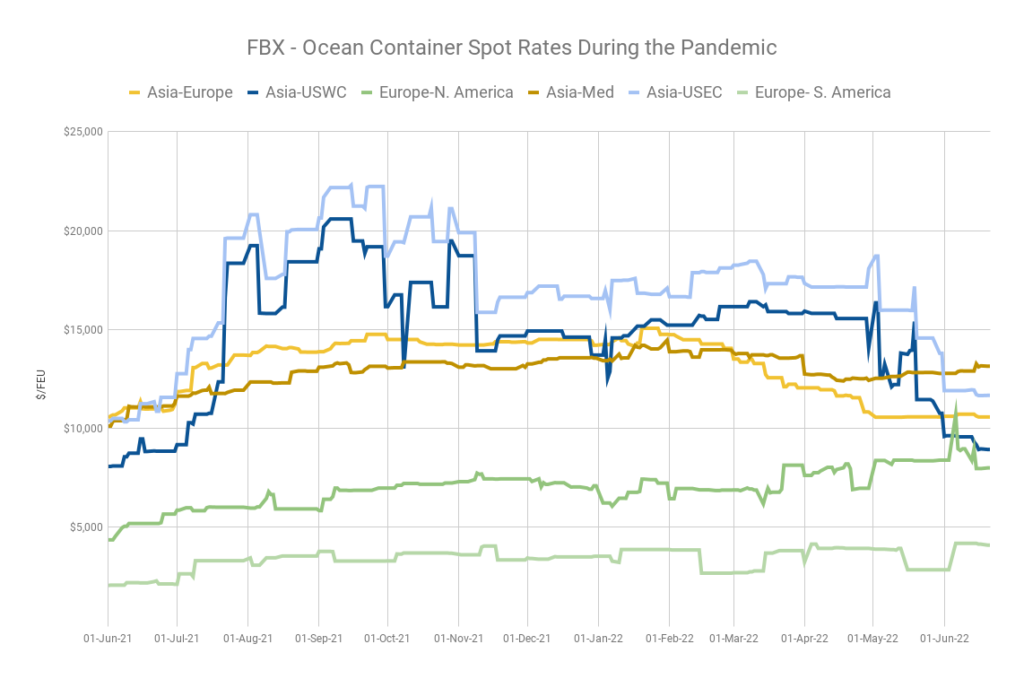Click the 01-Mar-22 x-axis label

click(734, 639)
